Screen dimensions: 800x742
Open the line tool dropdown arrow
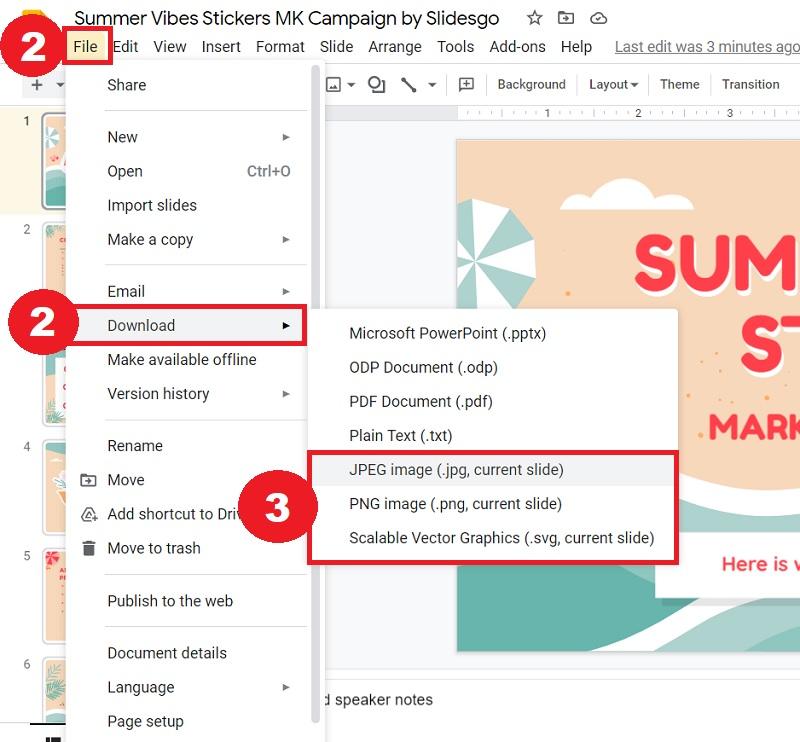coord(432,85)
